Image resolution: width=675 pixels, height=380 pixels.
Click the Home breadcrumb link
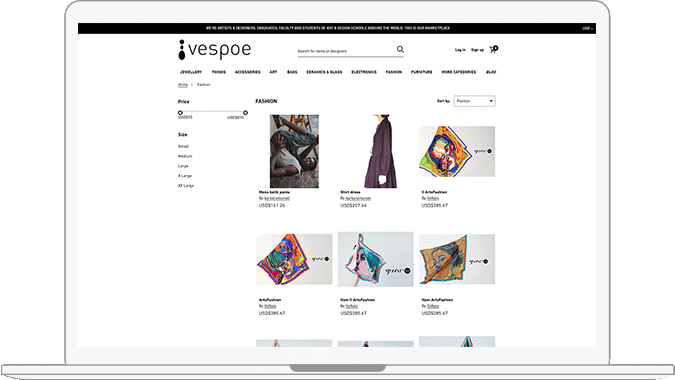coord(183,85)
